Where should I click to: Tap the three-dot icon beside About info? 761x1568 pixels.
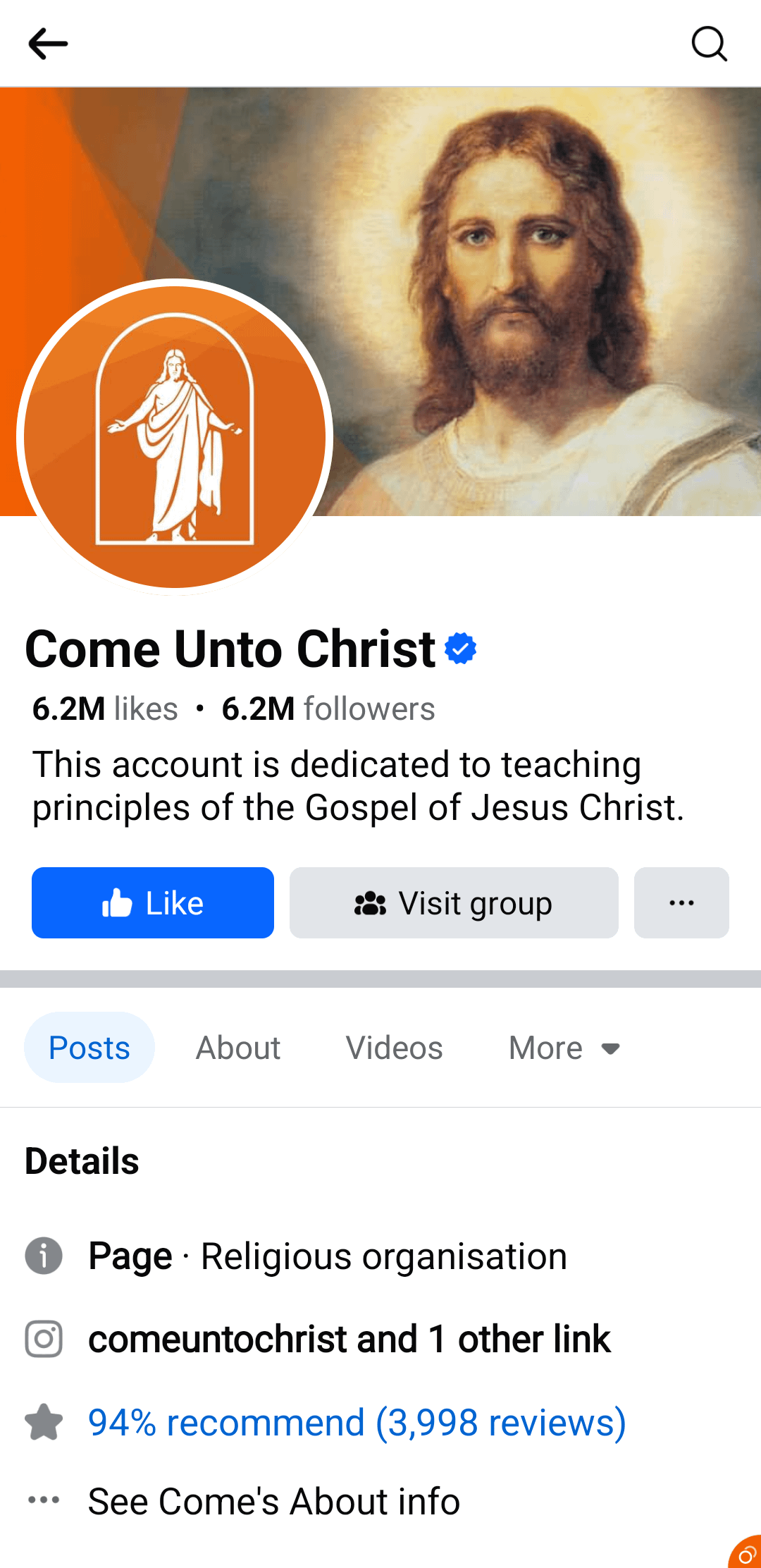tap(44, 1500)
